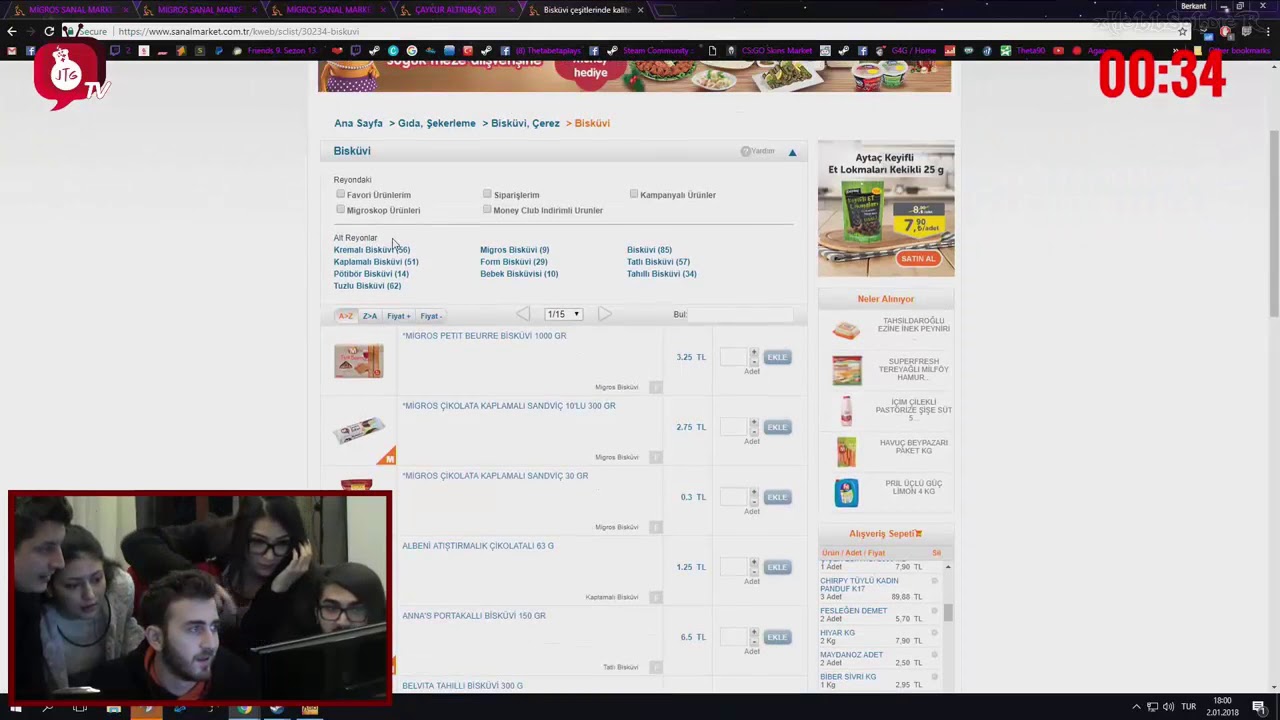Open Form Bisküvi (29) subcategory
This screenshot has height=720, width=1280.
click(513, 262)
